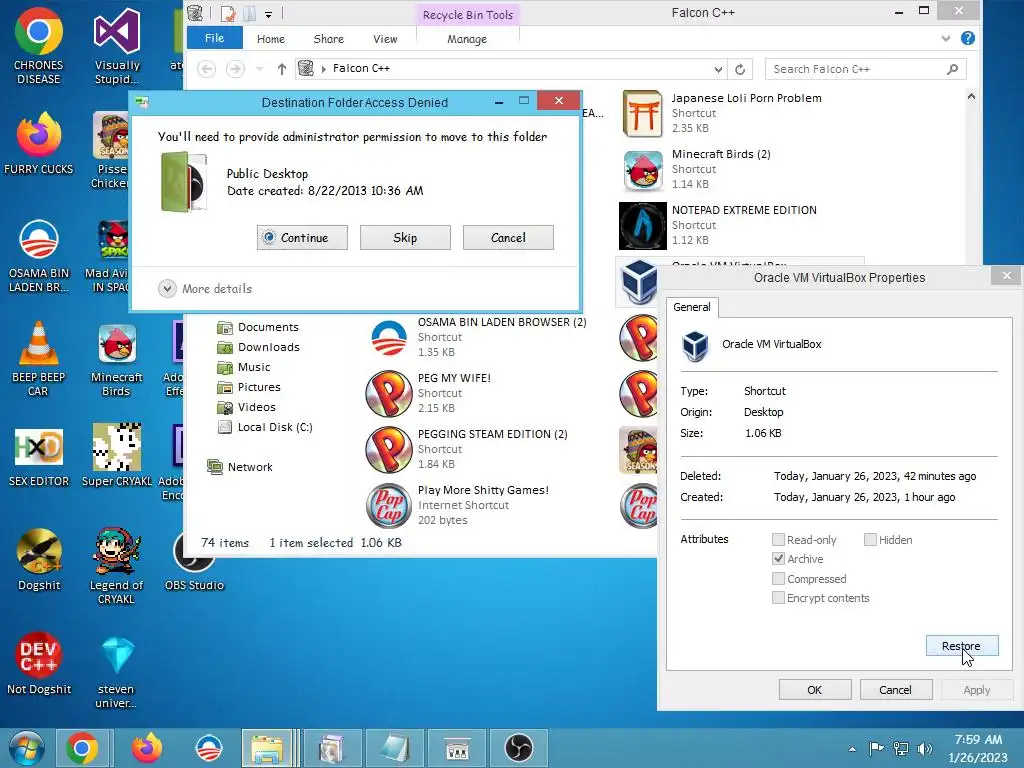The image size is (1024, 768).
Task: Open recent locations dropdown arrow
Action: [x=259, y=69]
